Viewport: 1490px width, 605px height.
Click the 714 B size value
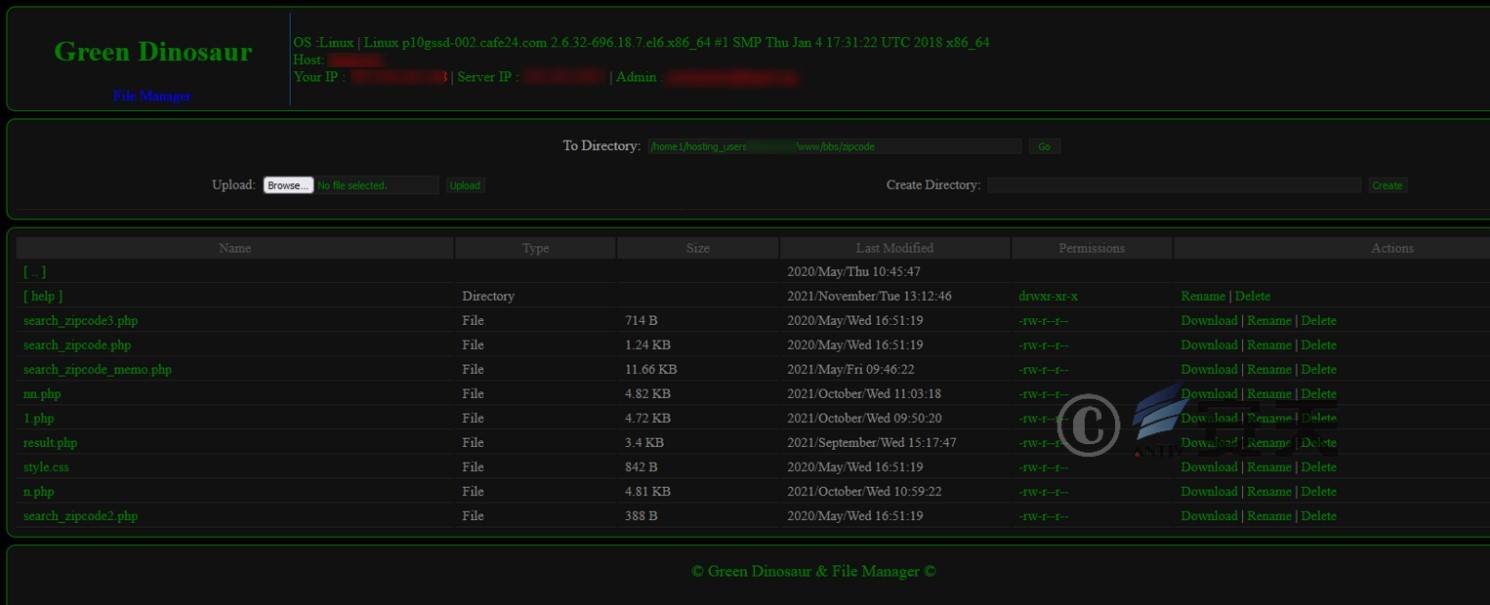641,321
